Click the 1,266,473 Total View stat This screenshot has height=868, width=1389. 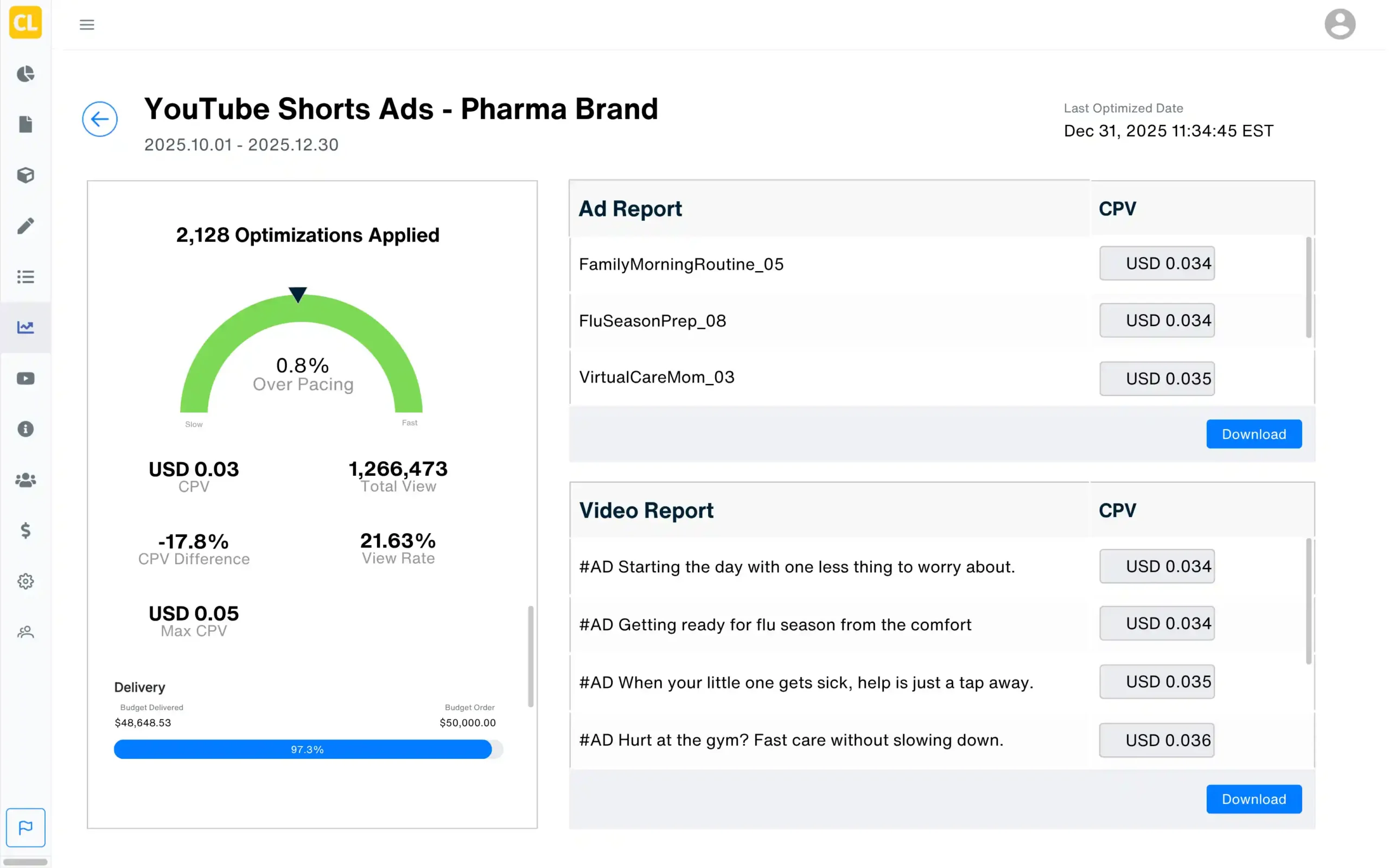398,476
